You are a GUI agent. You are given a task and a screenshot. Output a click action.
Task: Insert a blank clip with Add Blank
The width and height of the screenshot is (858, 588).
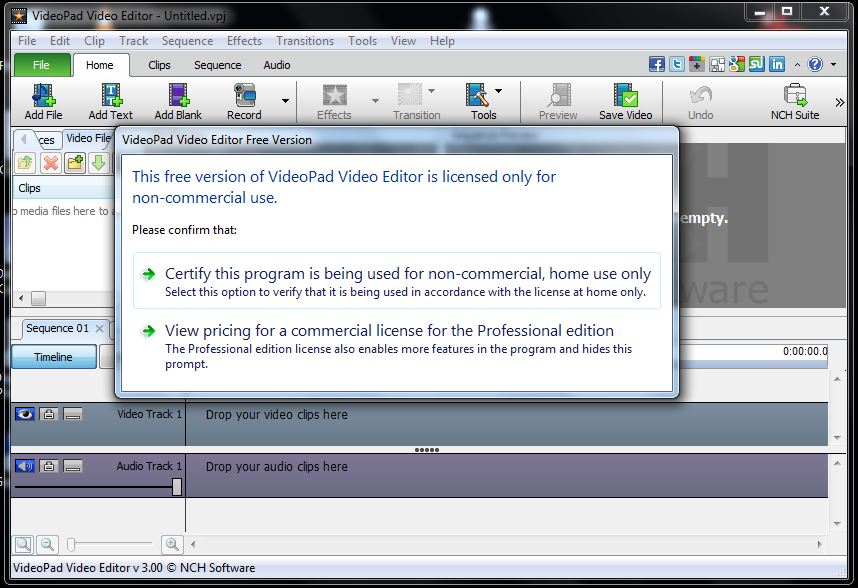click(178, 101)
